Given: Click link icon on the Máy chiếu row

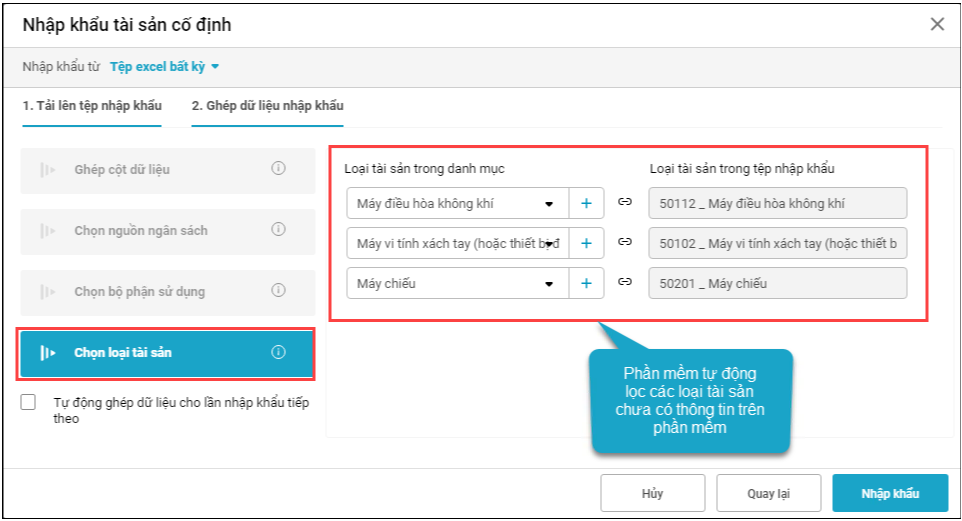Looking at the screenshot, I should tap(626, 283).
